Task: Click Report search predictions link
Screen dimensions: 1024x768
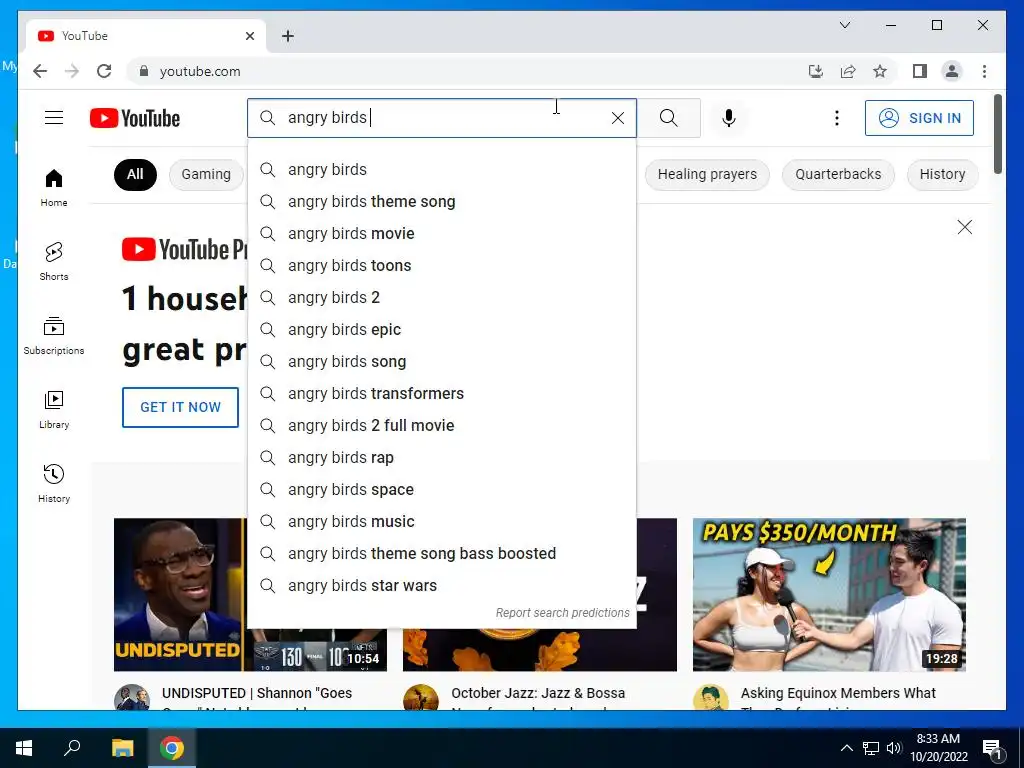Action: [562, 613]
